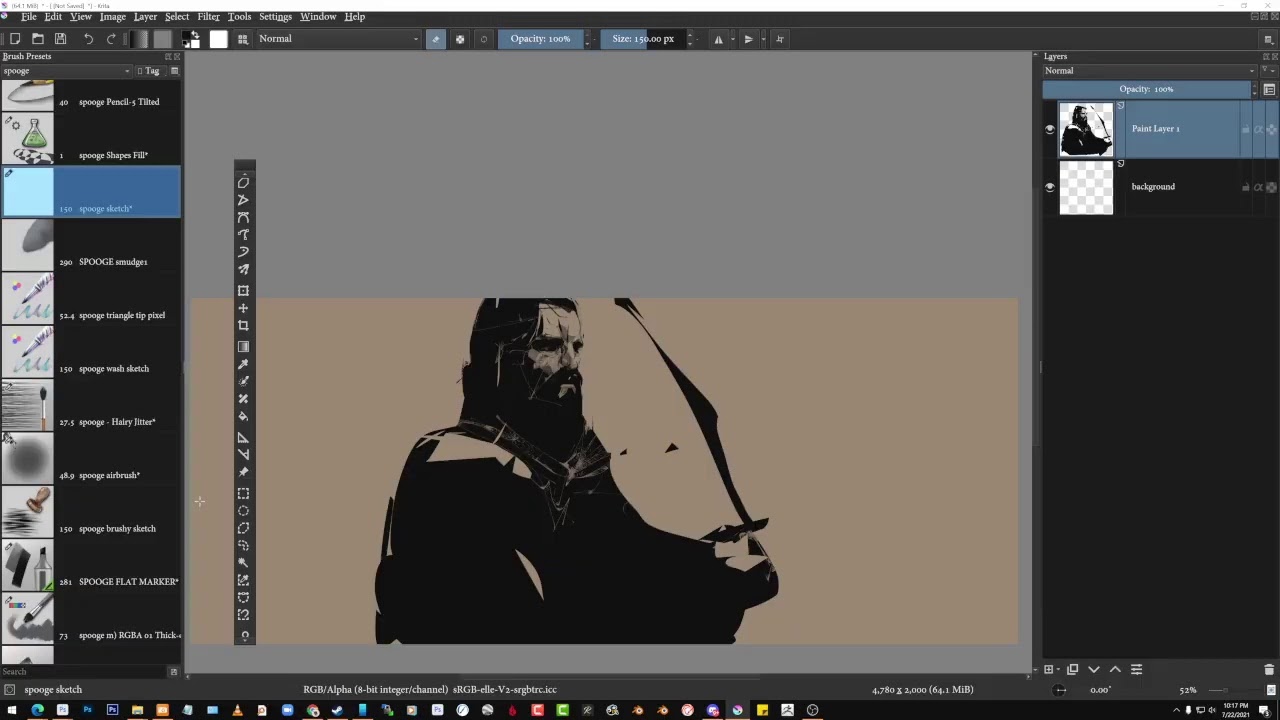Select the Gradient tool in toolbox
This screenshot has width=1280, height=720.
(243, 346)
